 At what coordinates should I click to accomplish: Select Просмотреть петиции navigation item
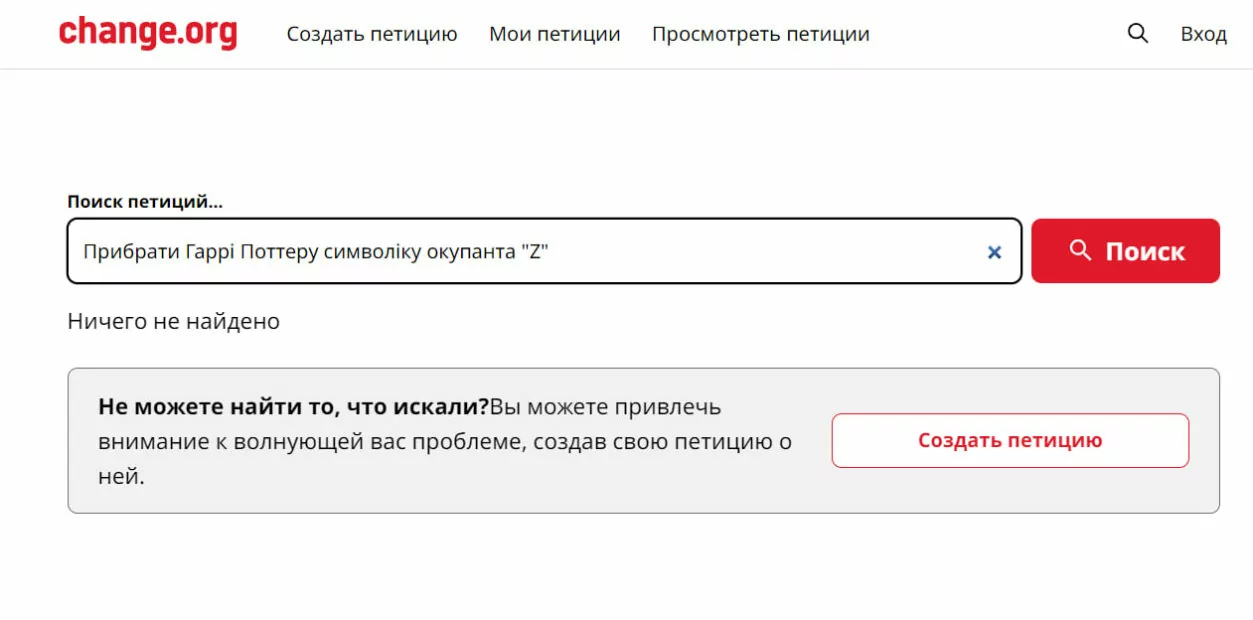click(761, 34)
